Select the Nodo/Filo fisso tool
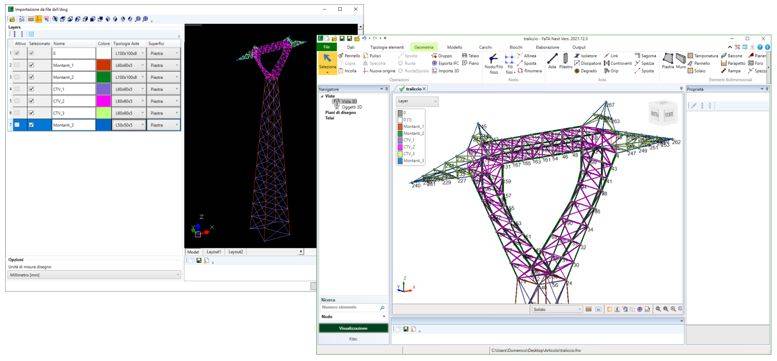The image size is (777, 361). [493, 63]
